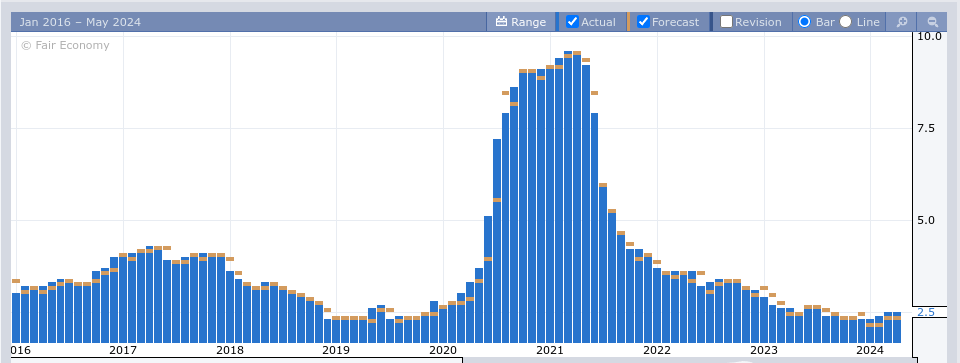Click the 2017 x-axis year label

122,350
